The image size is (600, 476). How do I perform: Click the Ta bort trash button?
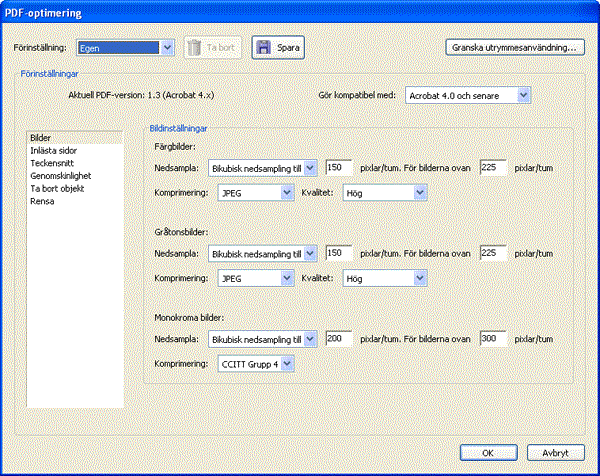213,48
